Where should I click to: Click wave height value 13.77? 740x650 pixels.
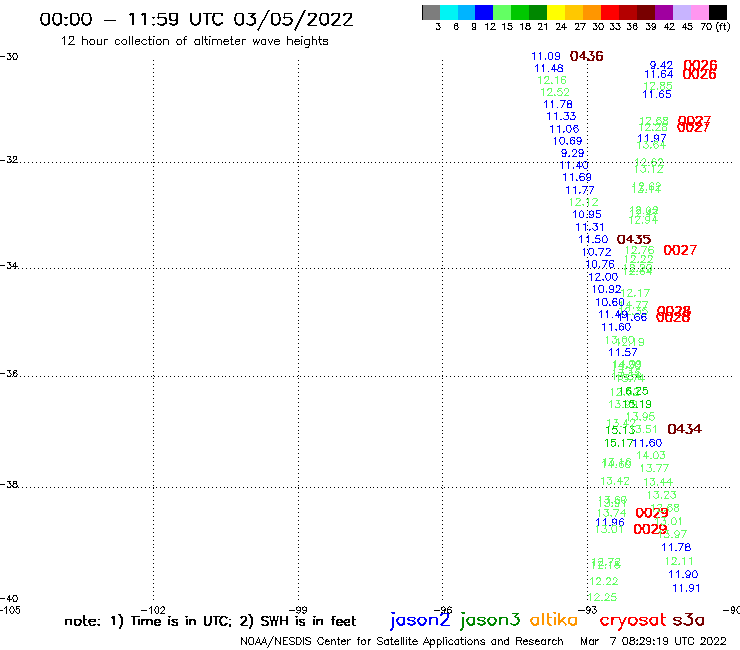click(x=654, y=468)
